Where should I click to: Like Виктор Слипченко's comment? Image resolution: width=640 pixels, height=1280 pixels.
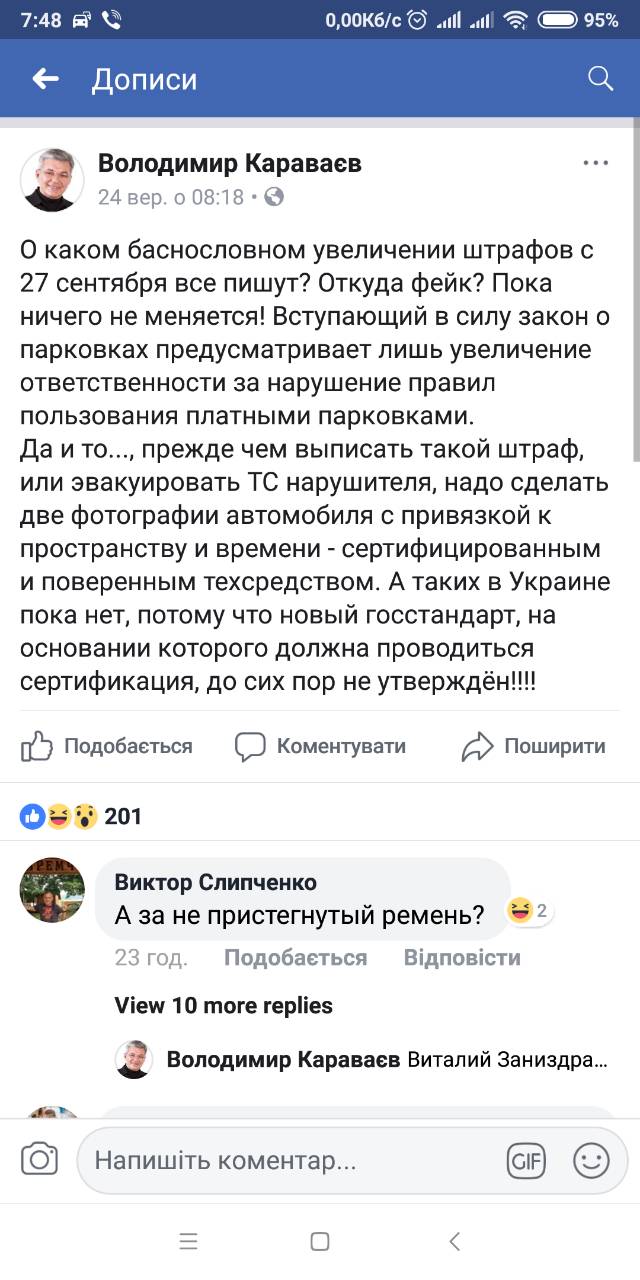(295, 958)
